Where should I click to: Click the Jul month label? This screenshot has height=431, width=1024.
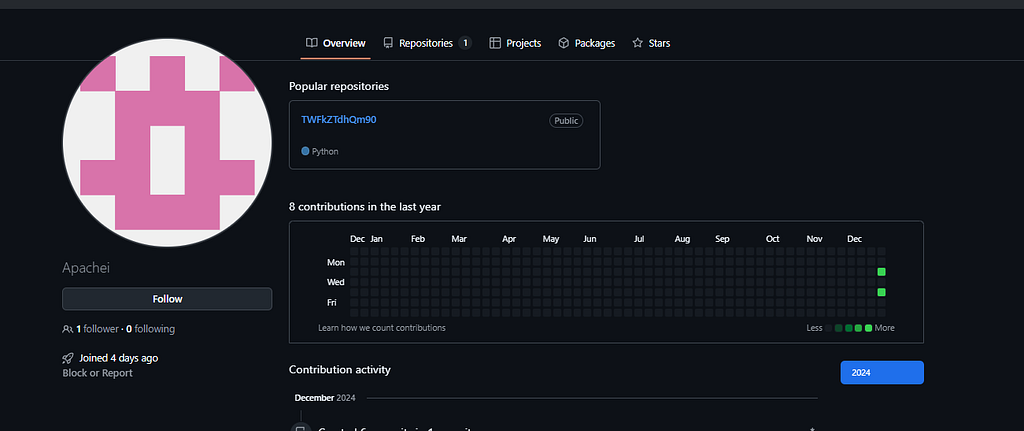click(x=639, y=239)
